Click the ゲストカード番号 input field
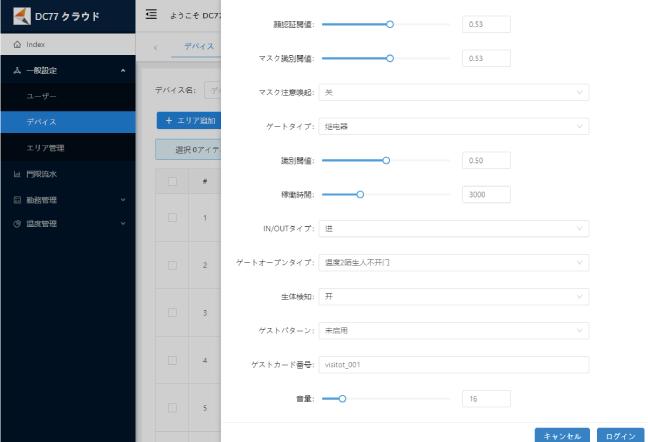Viewport: 648px width, 442px height. point(453,364)
